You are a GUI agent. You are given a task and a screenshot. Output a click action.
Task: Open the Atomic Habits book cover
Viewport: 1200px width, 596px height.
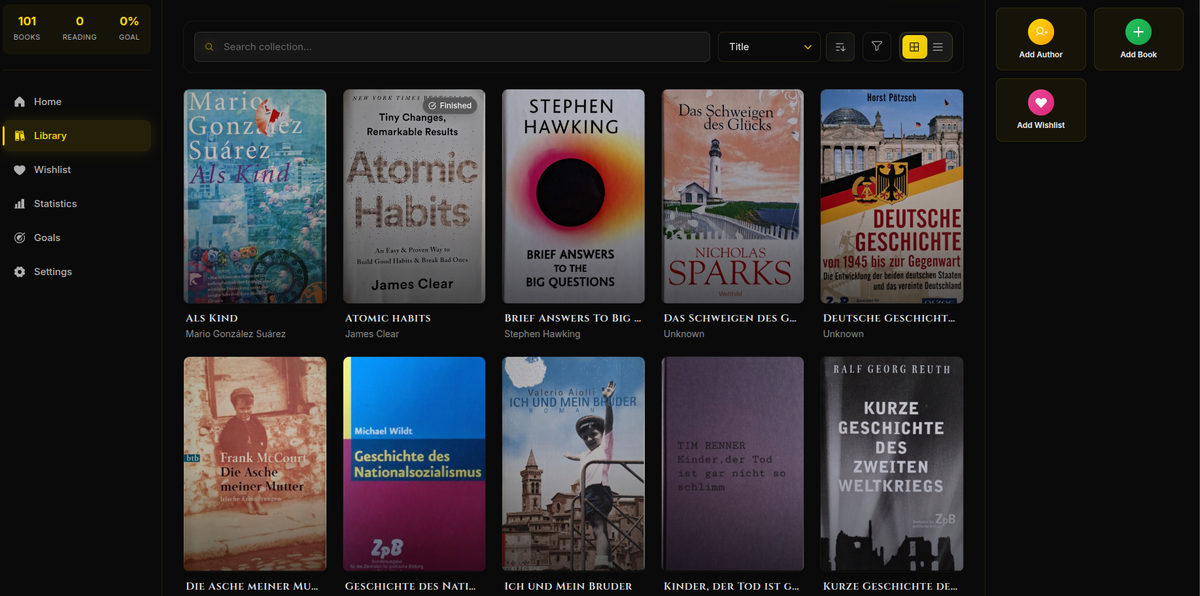pos(414,196)
